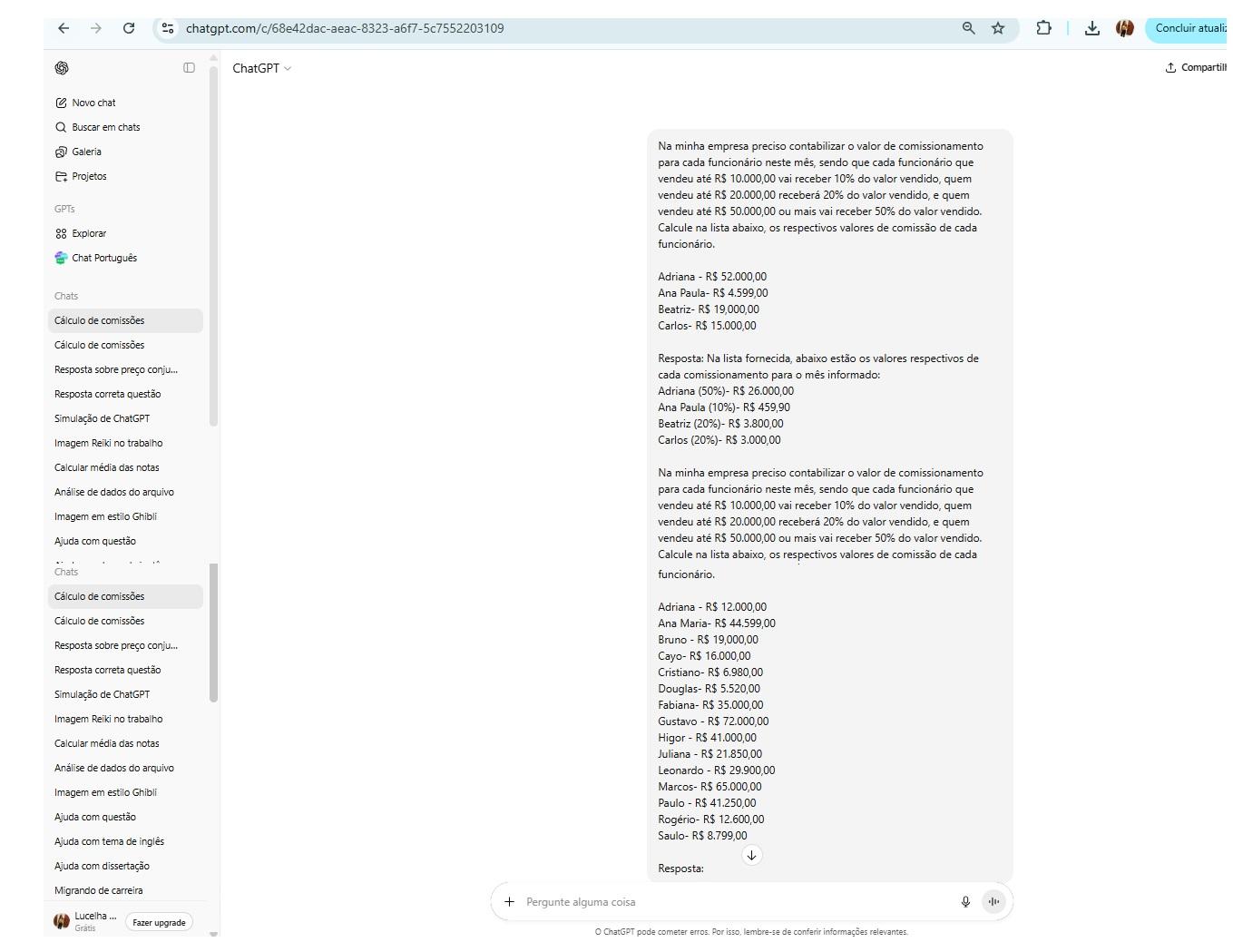The width and height of the screenshot is (1233, 952).
Task: Click the line Adriana - R$ 52.000,00
Action: point(712,277)
